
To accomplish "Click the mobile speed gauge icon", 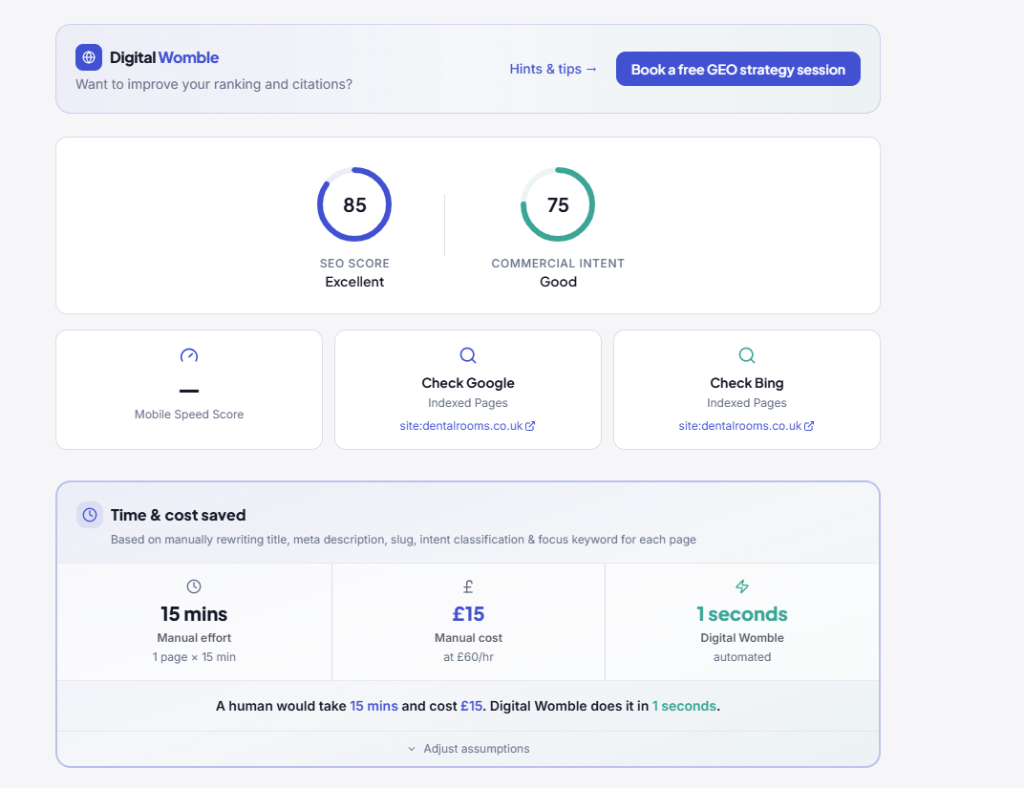I will tap(189, 355).
